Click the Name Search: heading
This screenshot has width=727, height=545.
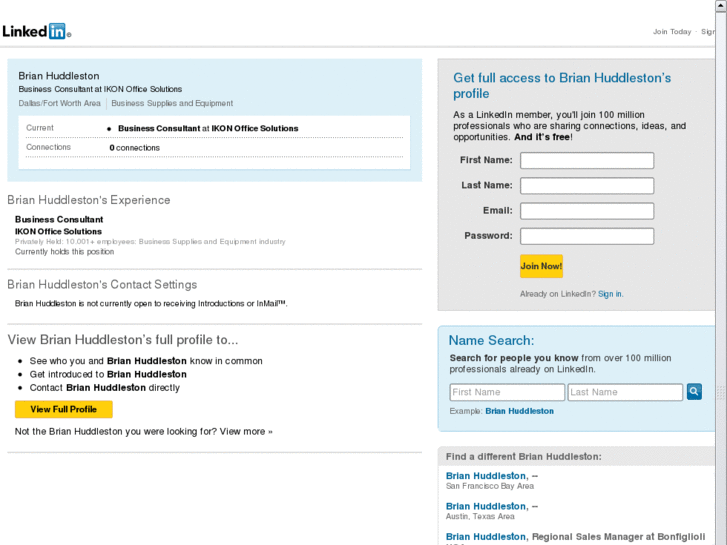click(491, 340)
